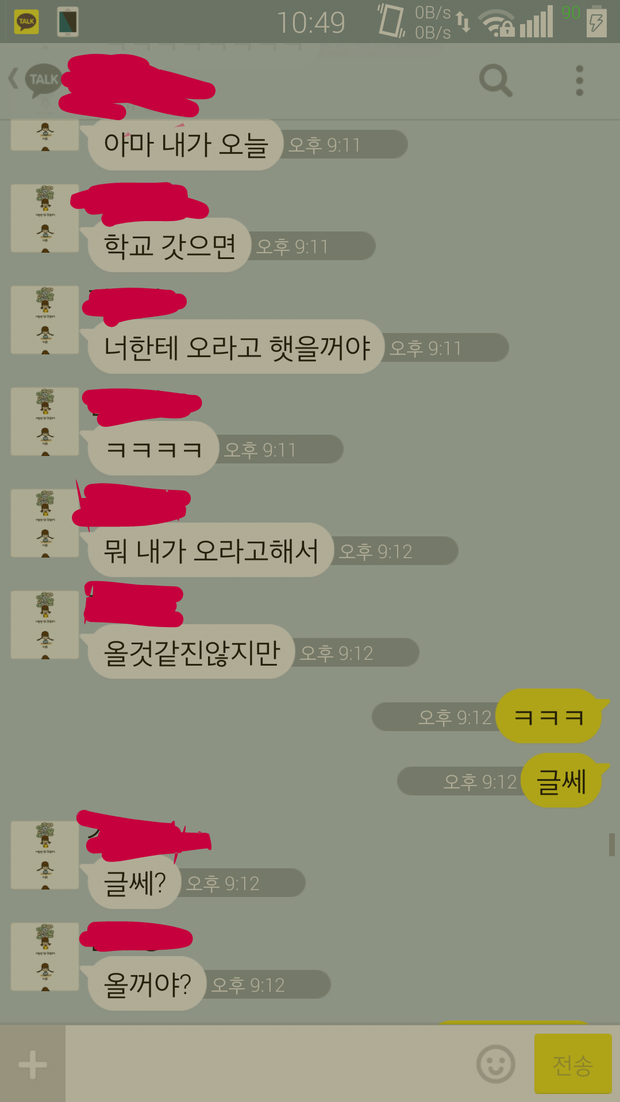
Task: Select the yellow 글쎄 sent message bubble
Action: pyautogui.click(x=561, y=780)
